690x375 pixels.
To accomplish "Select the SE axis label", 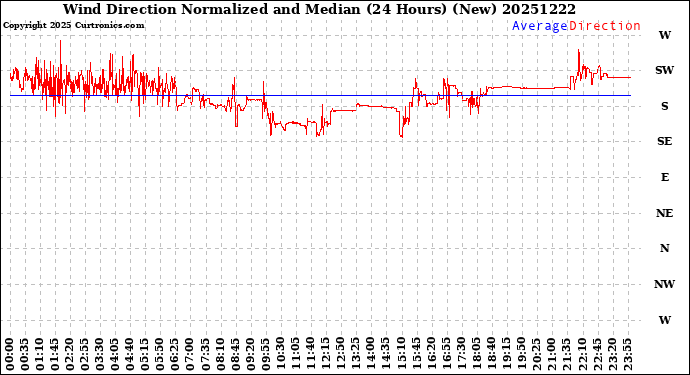I will pyautogui.click(x=664, y=141).
